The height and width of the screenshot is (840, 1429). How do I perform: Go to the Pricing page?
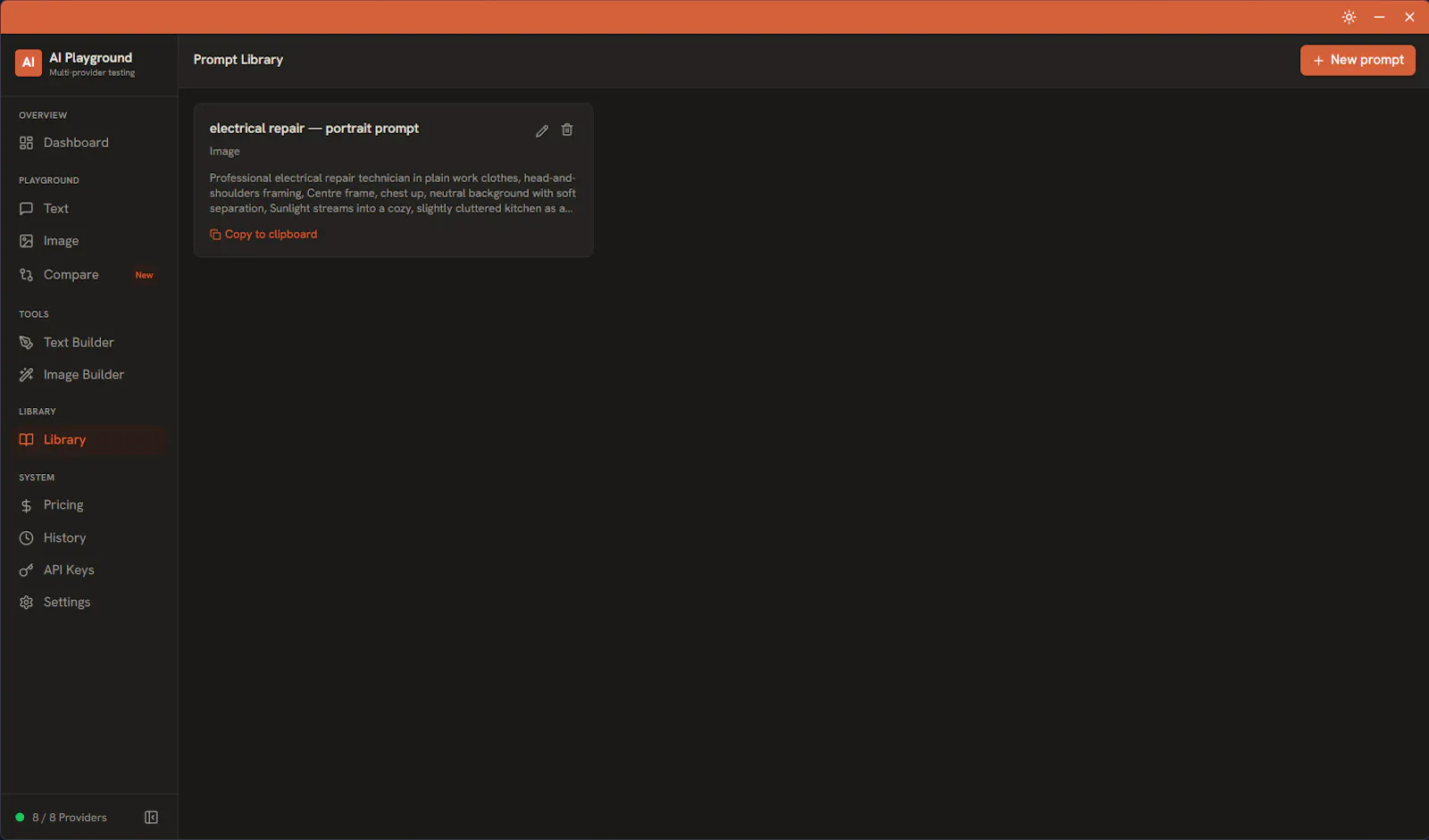(x=89, y=505)
